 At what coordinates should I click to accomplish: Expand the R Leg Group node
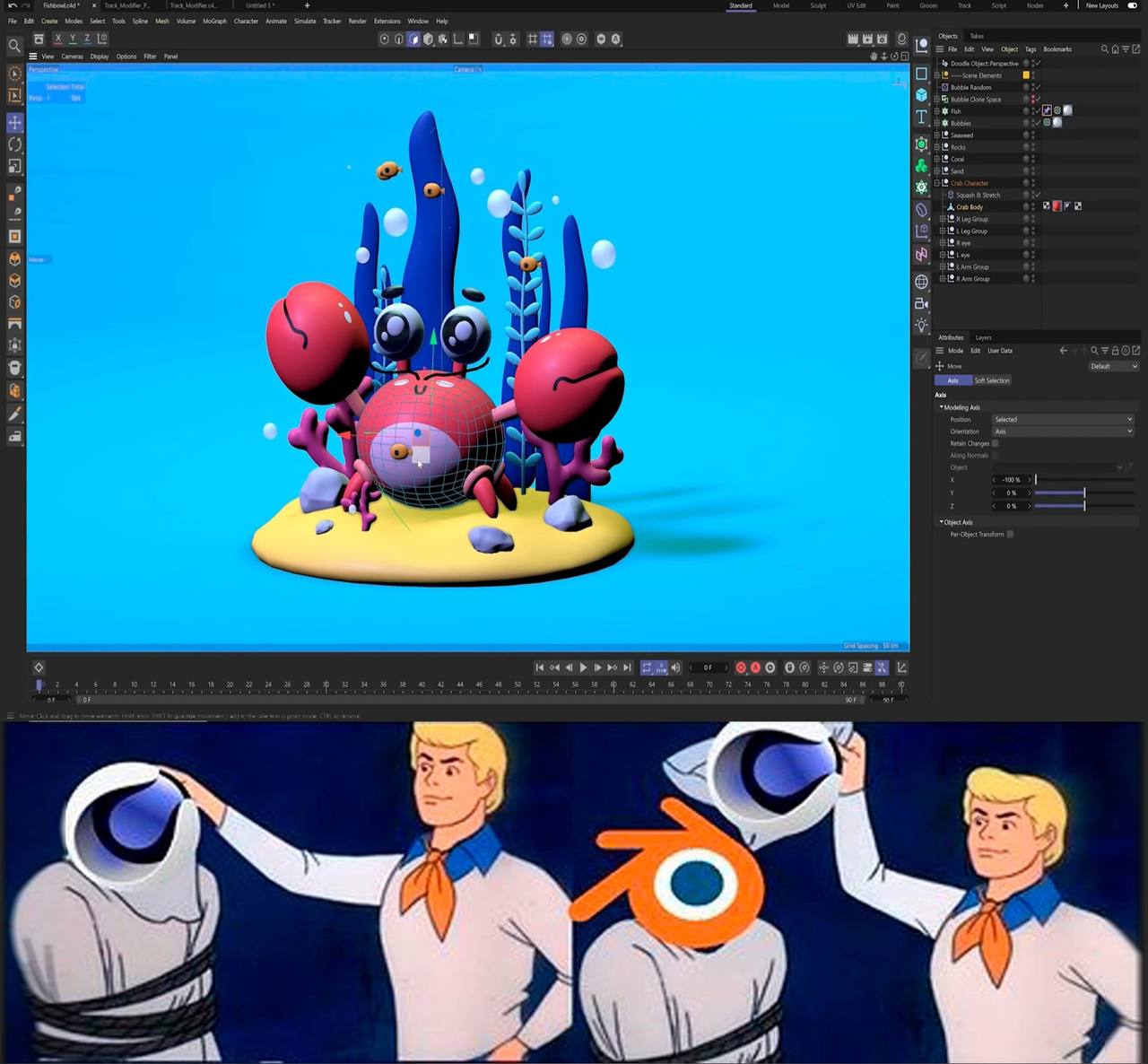tap(943, 219)
